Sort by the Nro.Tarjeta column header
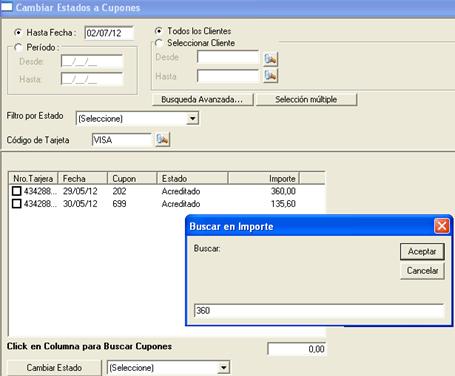Image resolution: width=455 pixels, height=376 pixels. tap(33, 178)
